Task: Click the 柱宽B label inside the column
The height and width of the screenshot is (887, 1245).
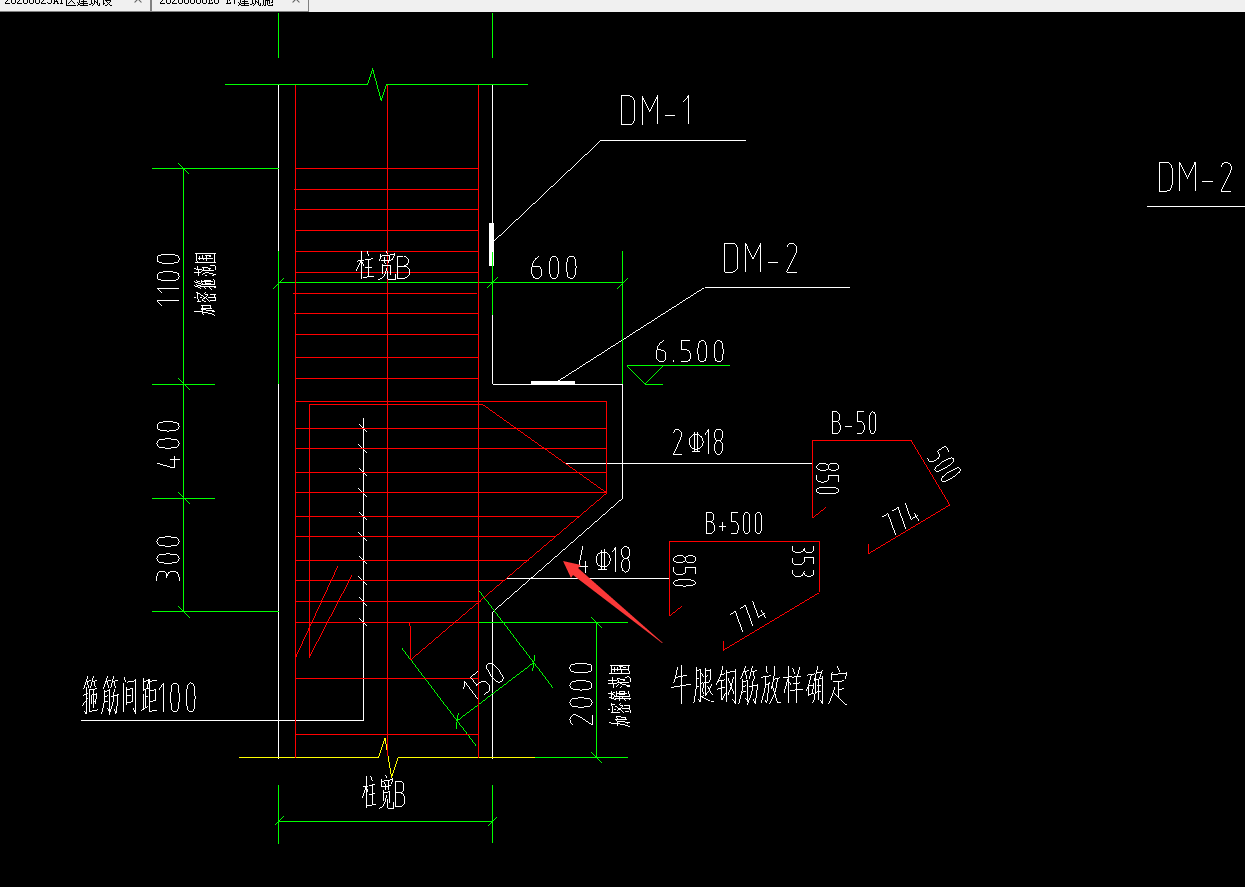Action: click(384, 267)
